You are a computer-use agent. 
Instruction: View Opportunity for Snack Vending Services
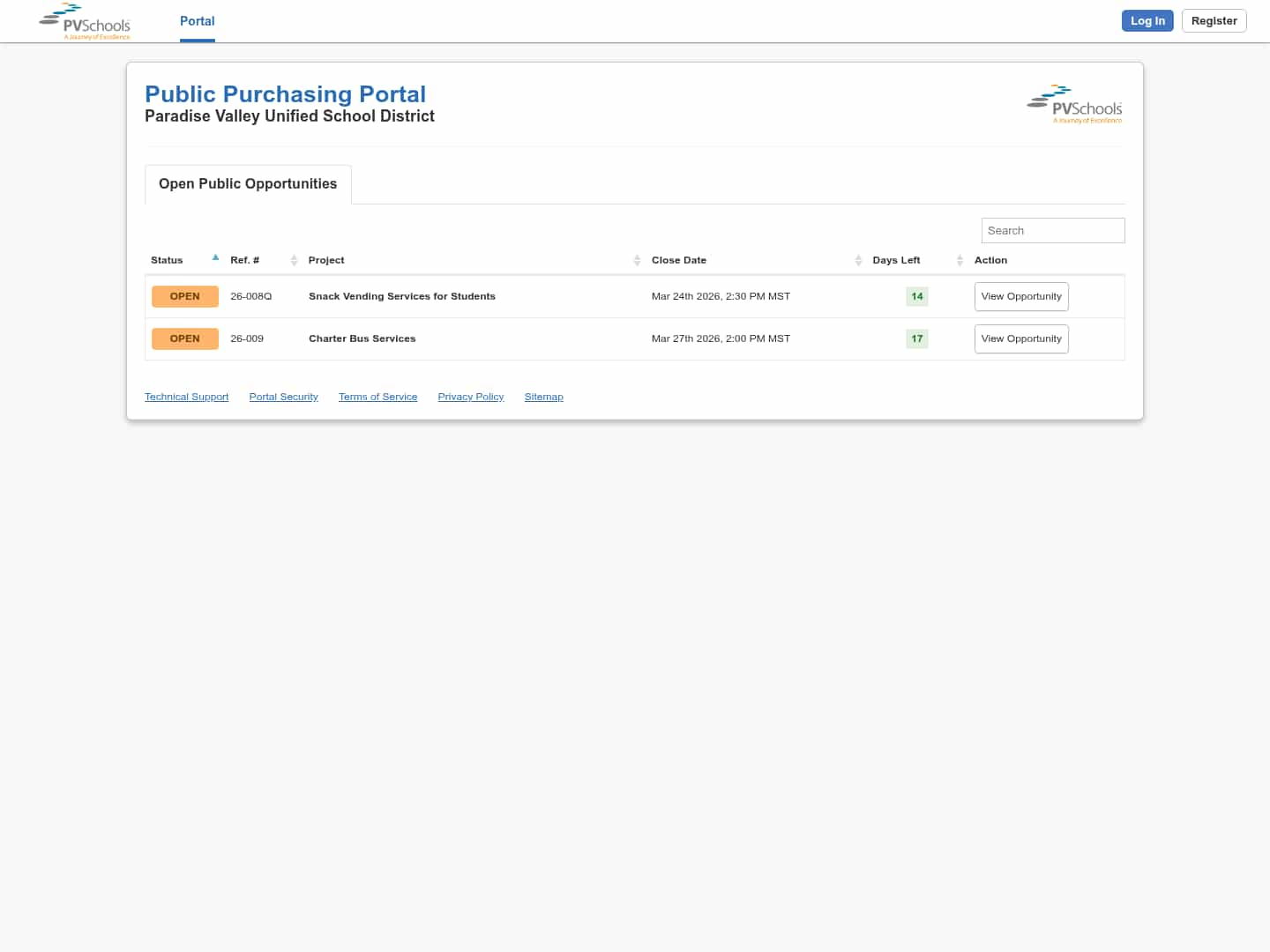coord(1021,296)
